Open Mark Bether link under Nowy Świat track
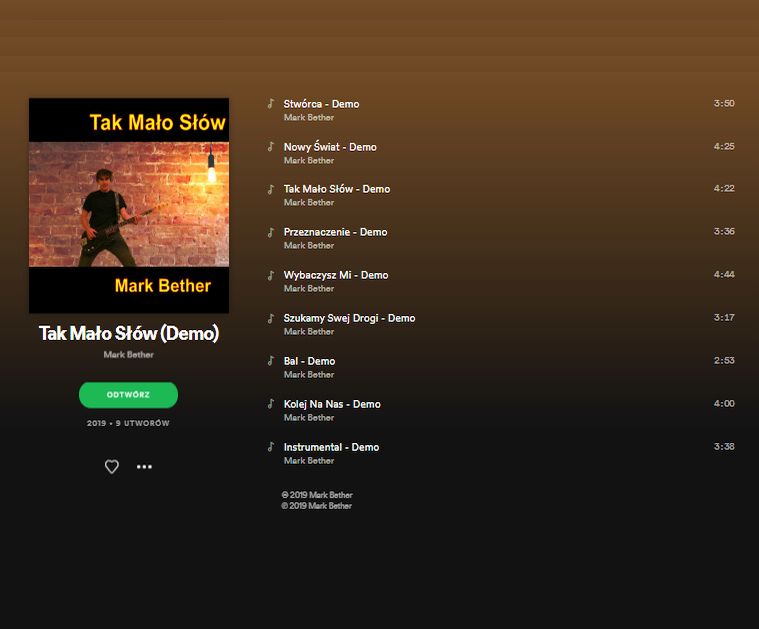The width and height of the screenshot is (759, 629). tap(309, 160)
